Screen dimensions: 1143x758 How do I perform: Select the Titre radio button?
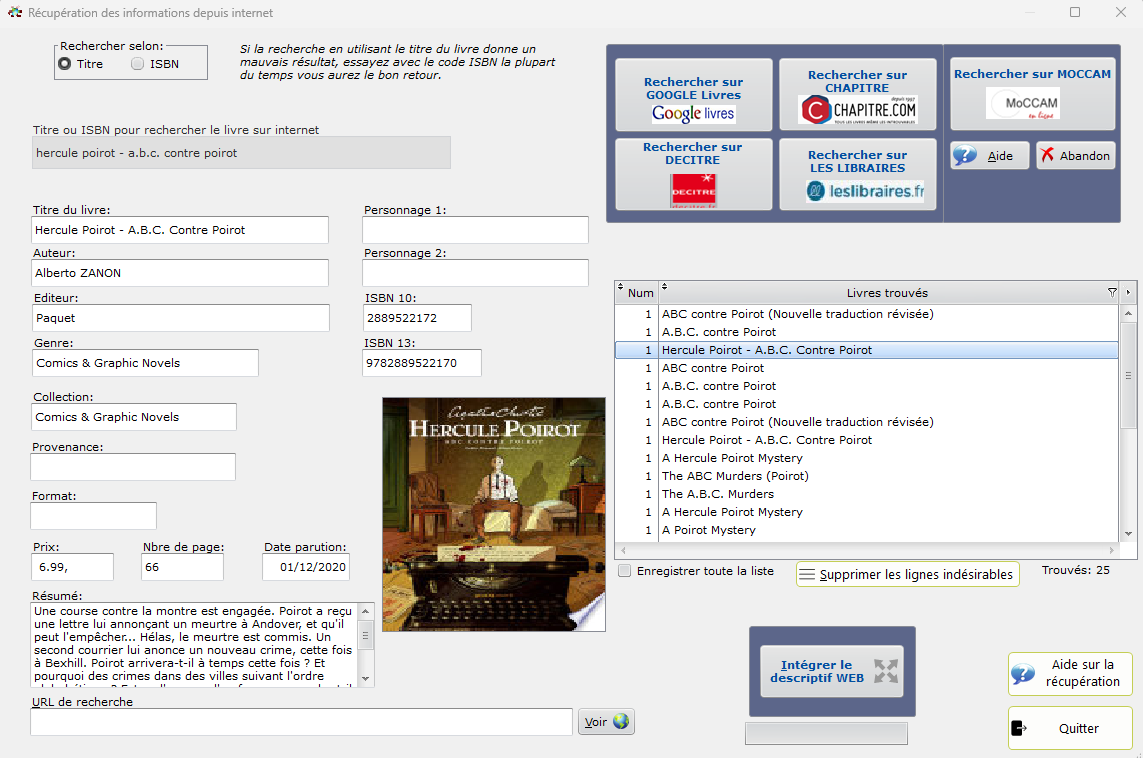[65, 64]
